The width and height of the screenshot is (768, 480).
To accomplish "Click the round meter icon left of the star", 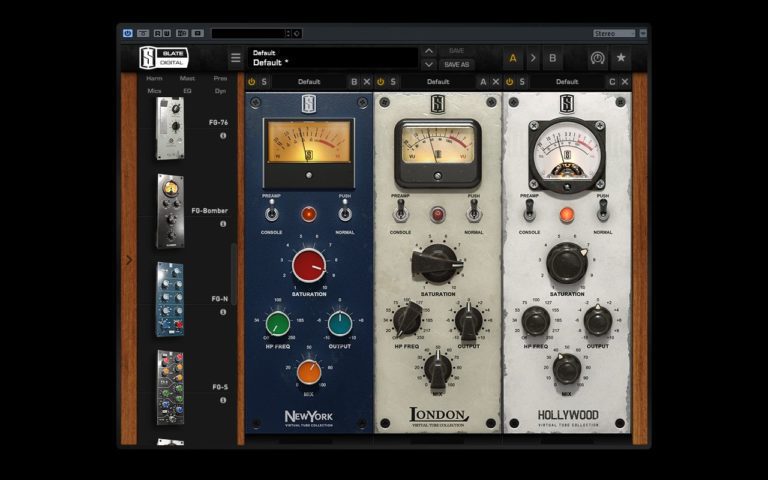I will 597,58.
